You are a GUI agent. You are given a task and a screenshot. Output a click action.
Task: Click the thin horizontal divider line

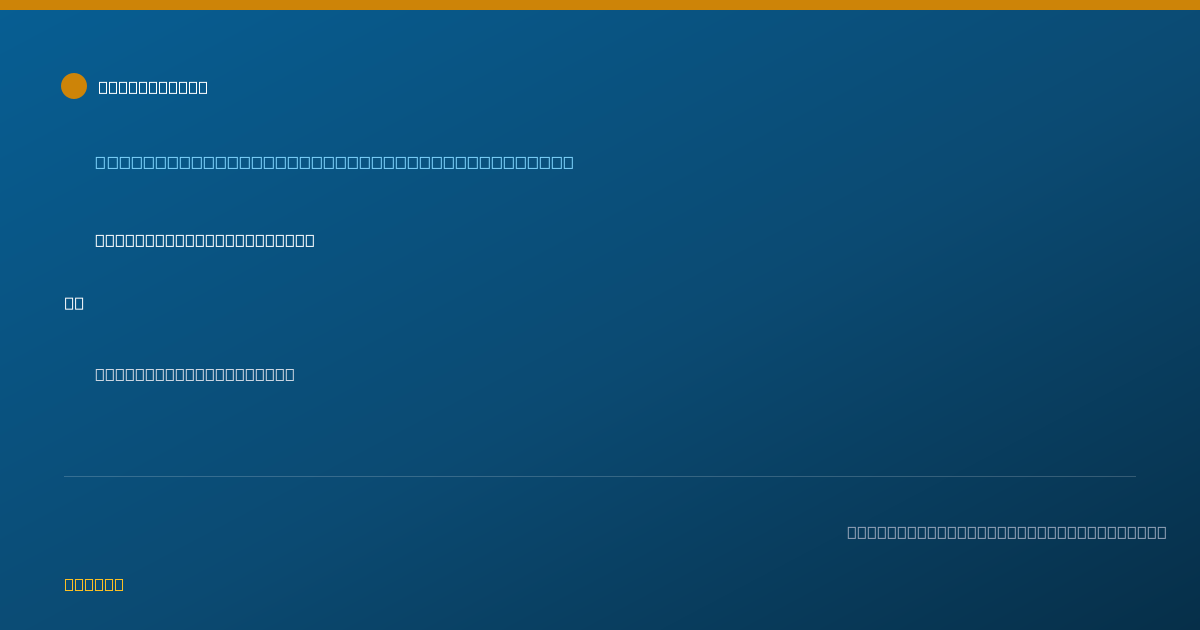600,476
